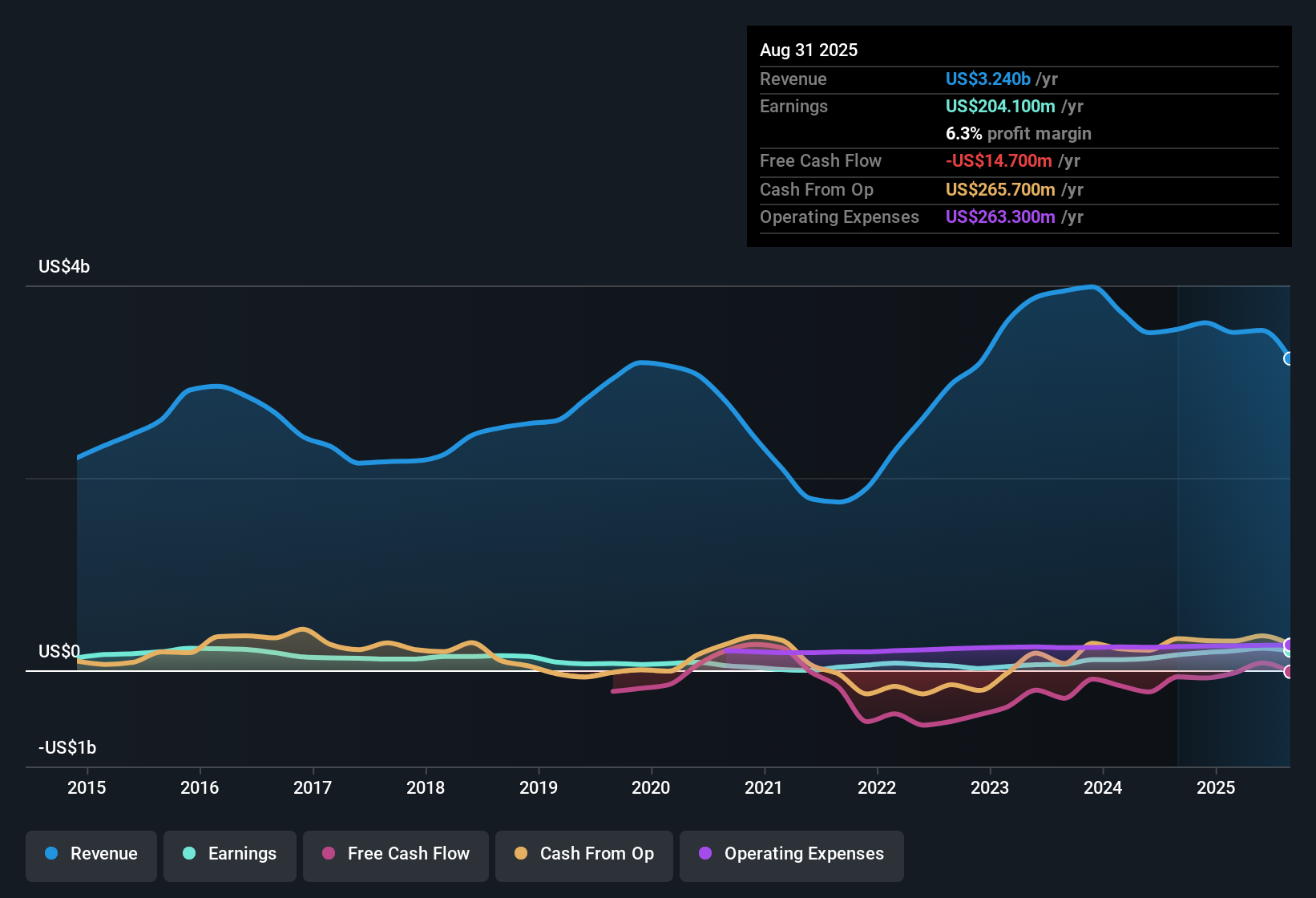This screenshot has width=1316, height=898.
Task: Select the teal Earnings legend dot icon
Action: (x=188, y=854)
